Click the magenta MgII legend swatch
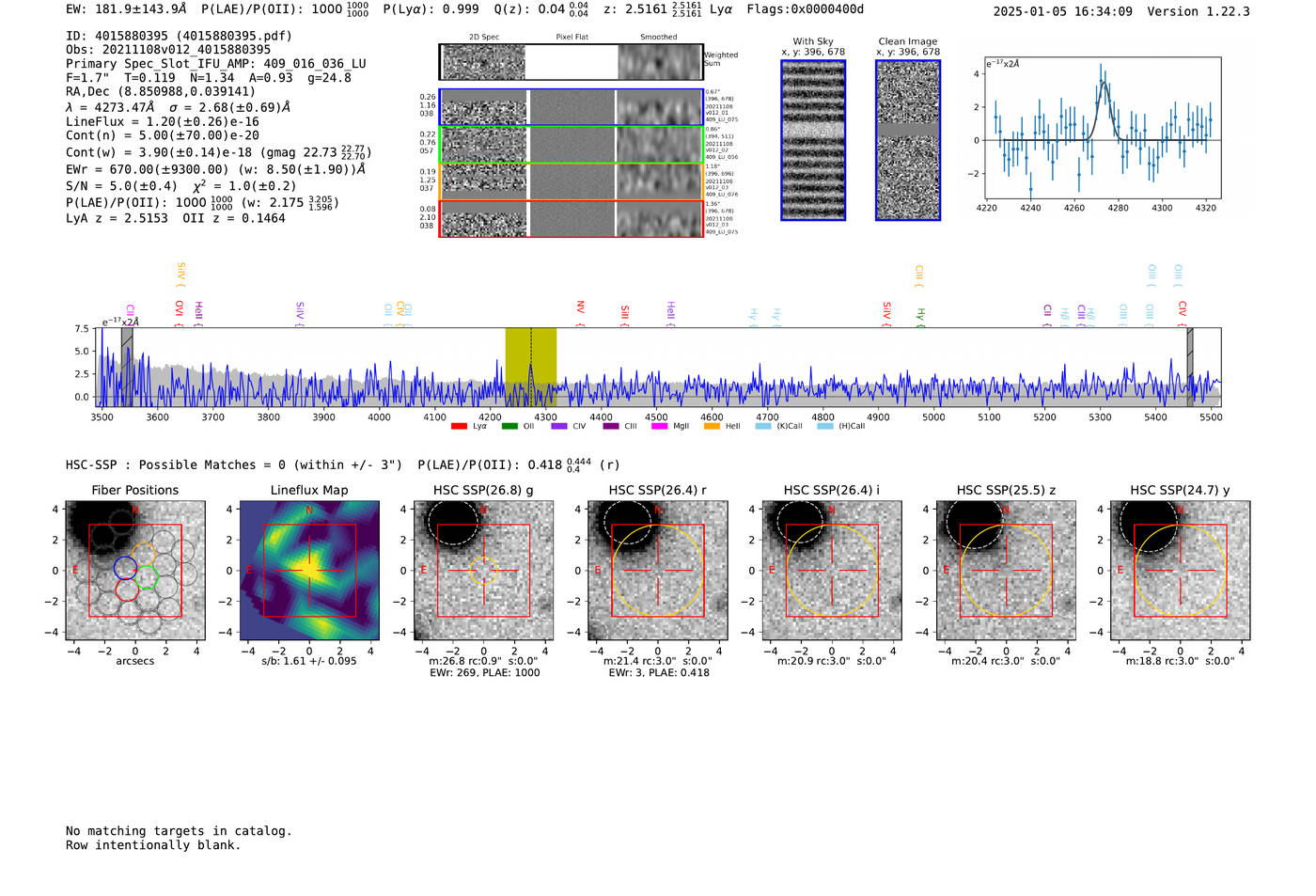Screen dimensions: 1316x896 (660, 426)
